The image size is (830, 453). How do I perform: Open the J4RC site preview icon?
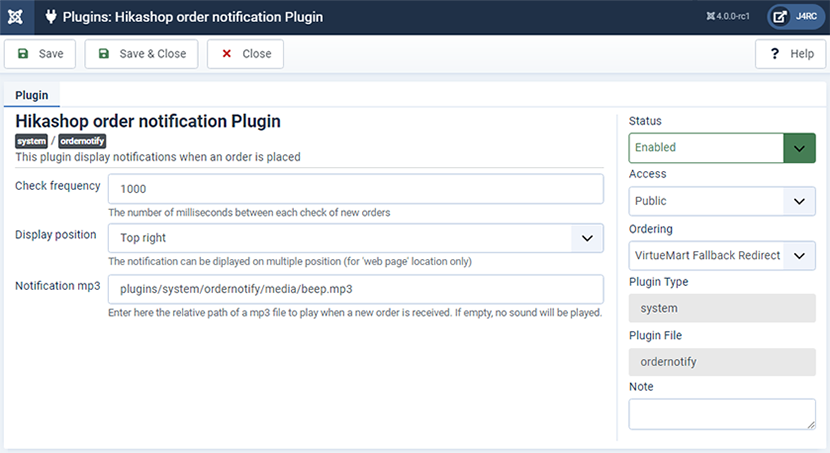780,17
